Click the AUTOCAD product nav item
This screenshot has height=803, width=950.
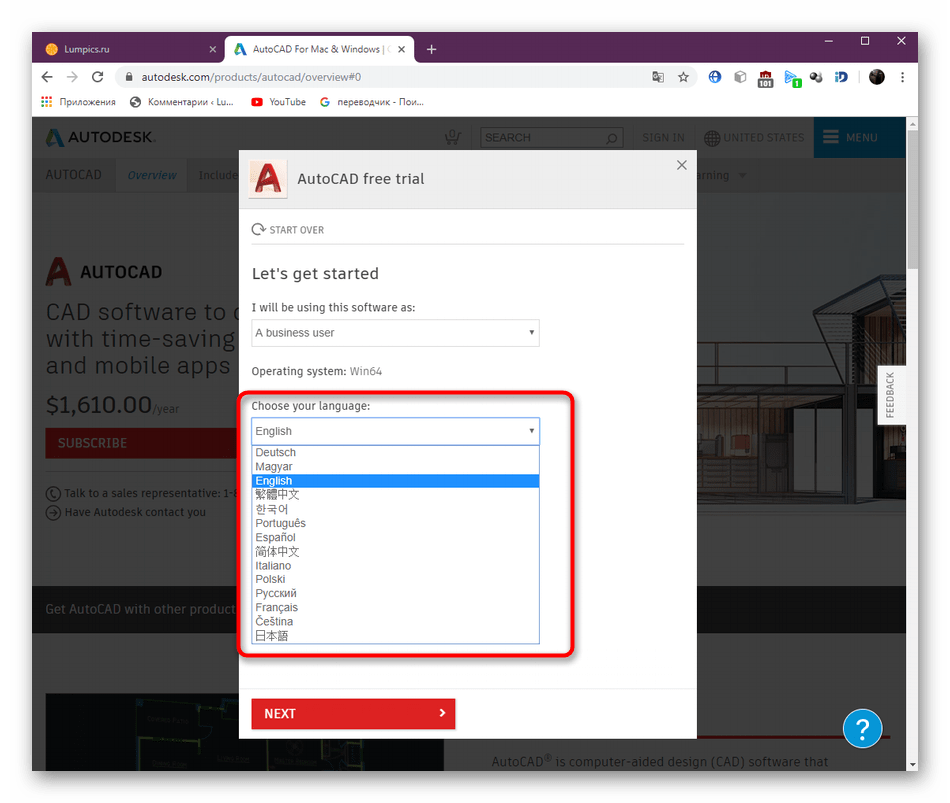coord(73,175)
